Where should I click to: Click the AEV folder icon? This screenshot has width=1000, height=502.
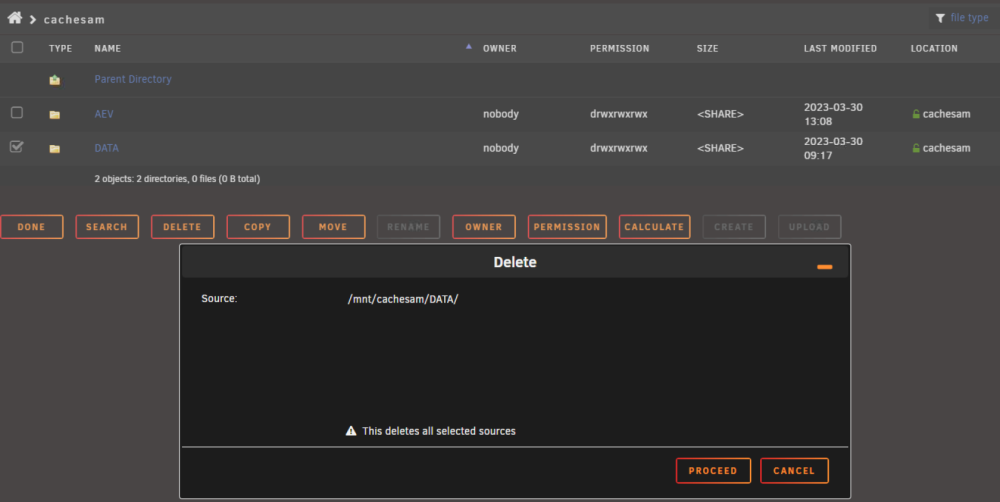[x=55, y=115]
